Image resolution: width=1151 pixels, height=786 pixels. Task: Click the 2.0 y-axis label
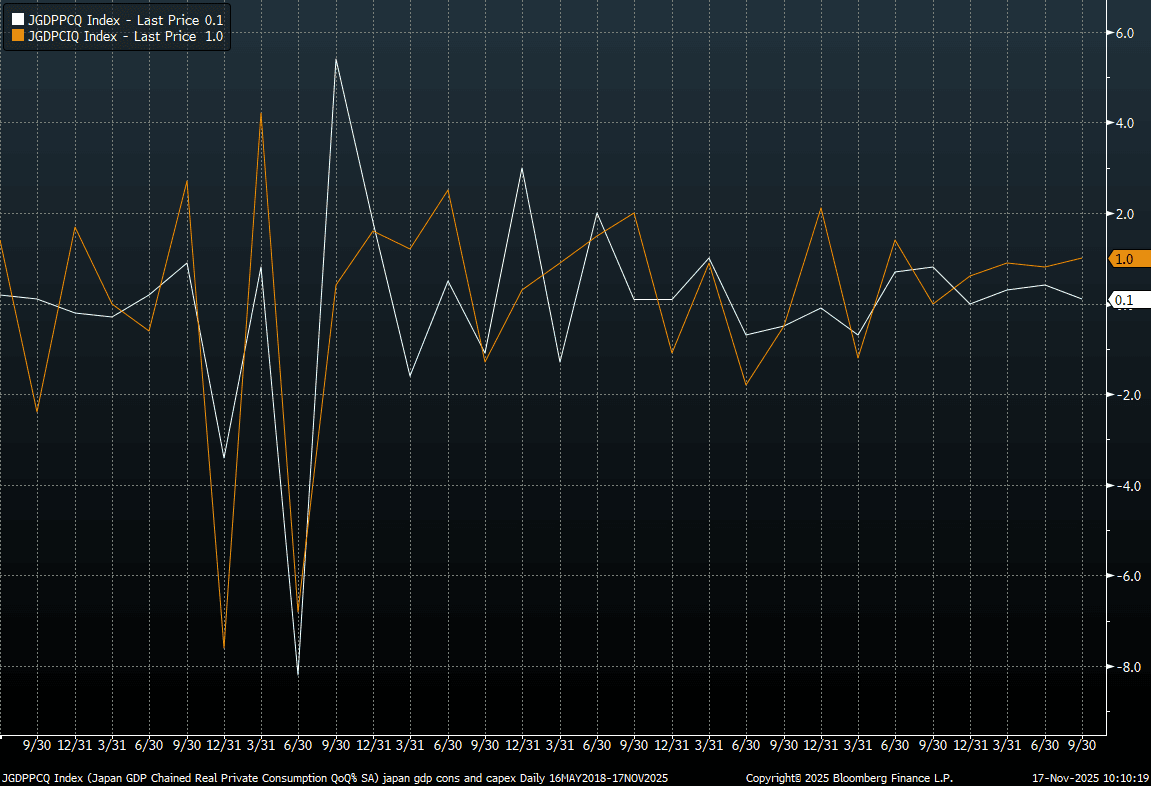[x=1124, y=214]
